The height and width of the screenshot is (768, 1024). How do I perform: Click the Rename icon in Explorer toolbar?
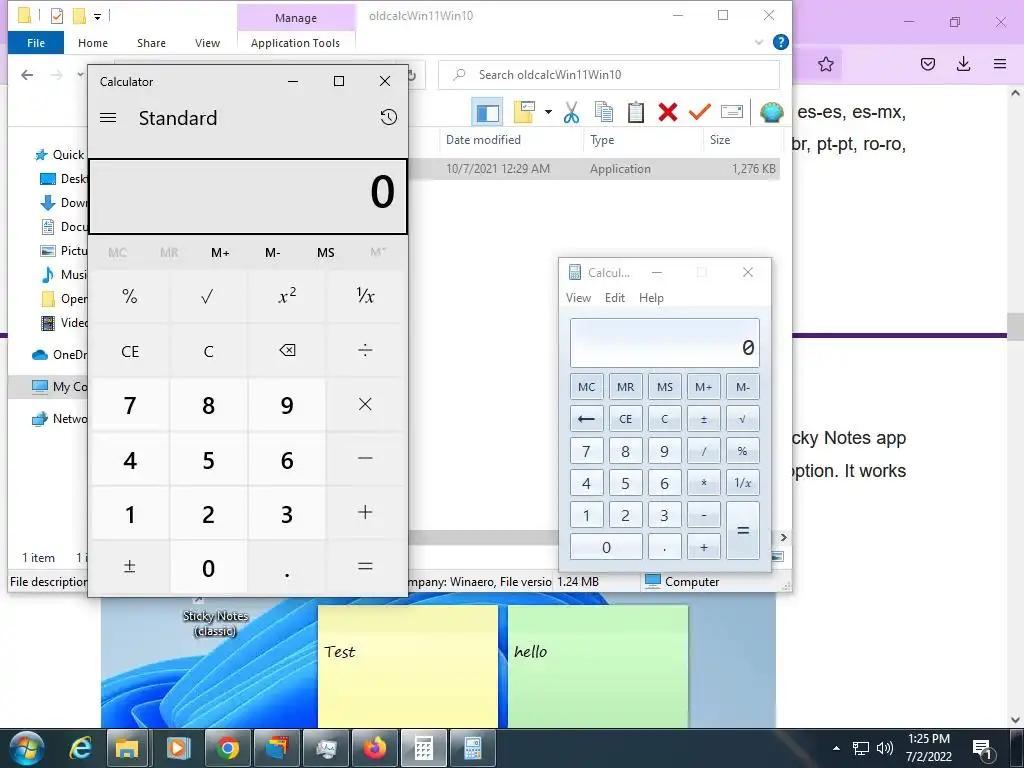[731, 112]
